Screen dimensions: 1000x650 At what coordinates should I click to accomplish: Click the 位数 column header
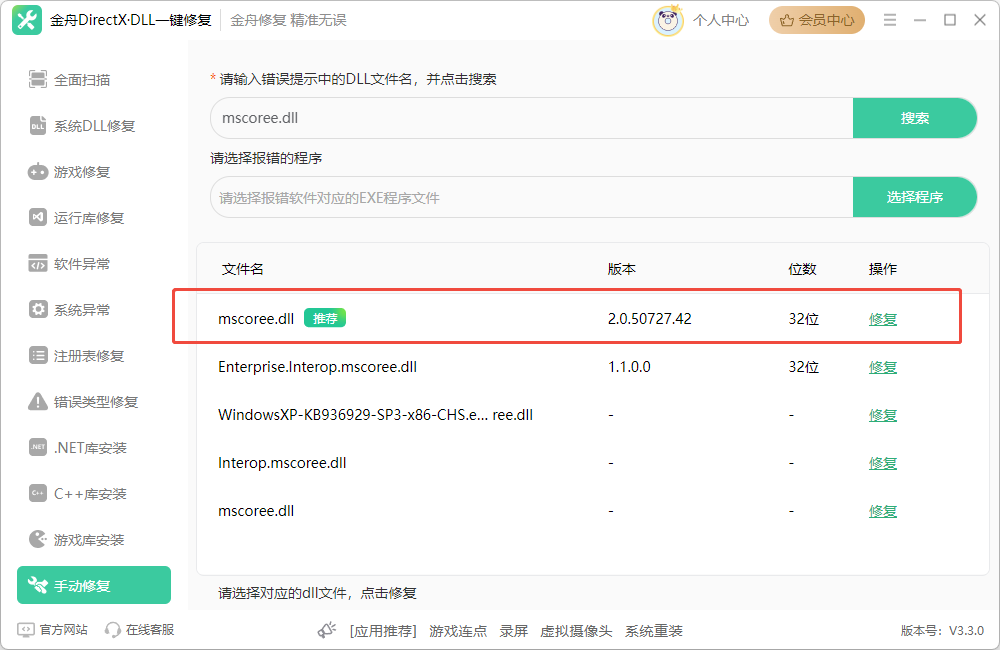click(802, 269)
